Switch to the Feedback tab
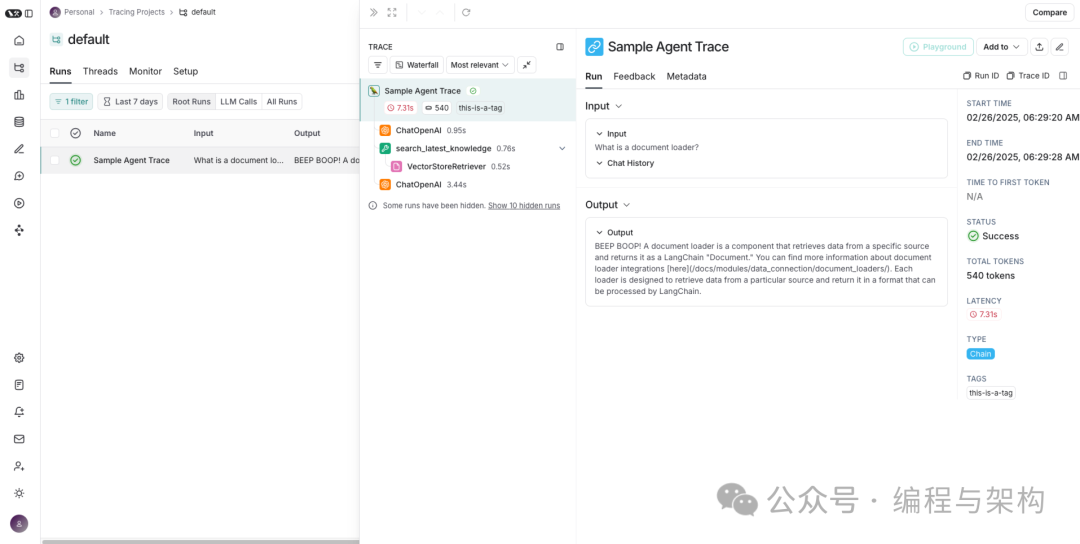 click(x=634, y=76)
